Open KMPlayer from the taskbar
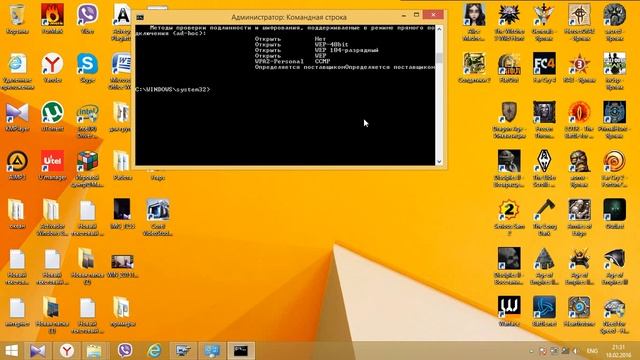The height and width of the screenshot is (360, 640). [x=38, y=351]
